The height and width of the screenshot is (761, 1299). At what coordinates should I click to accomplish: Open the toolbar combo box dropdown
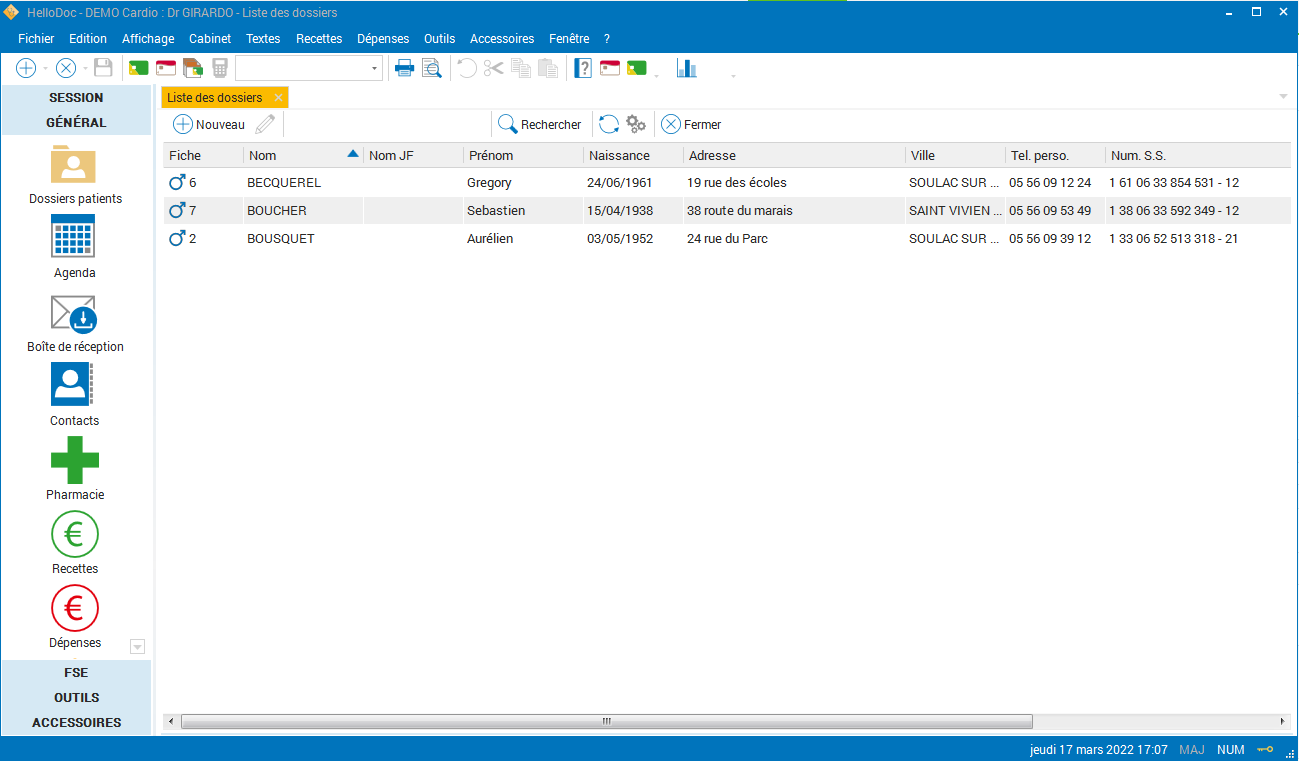(375, 68)
